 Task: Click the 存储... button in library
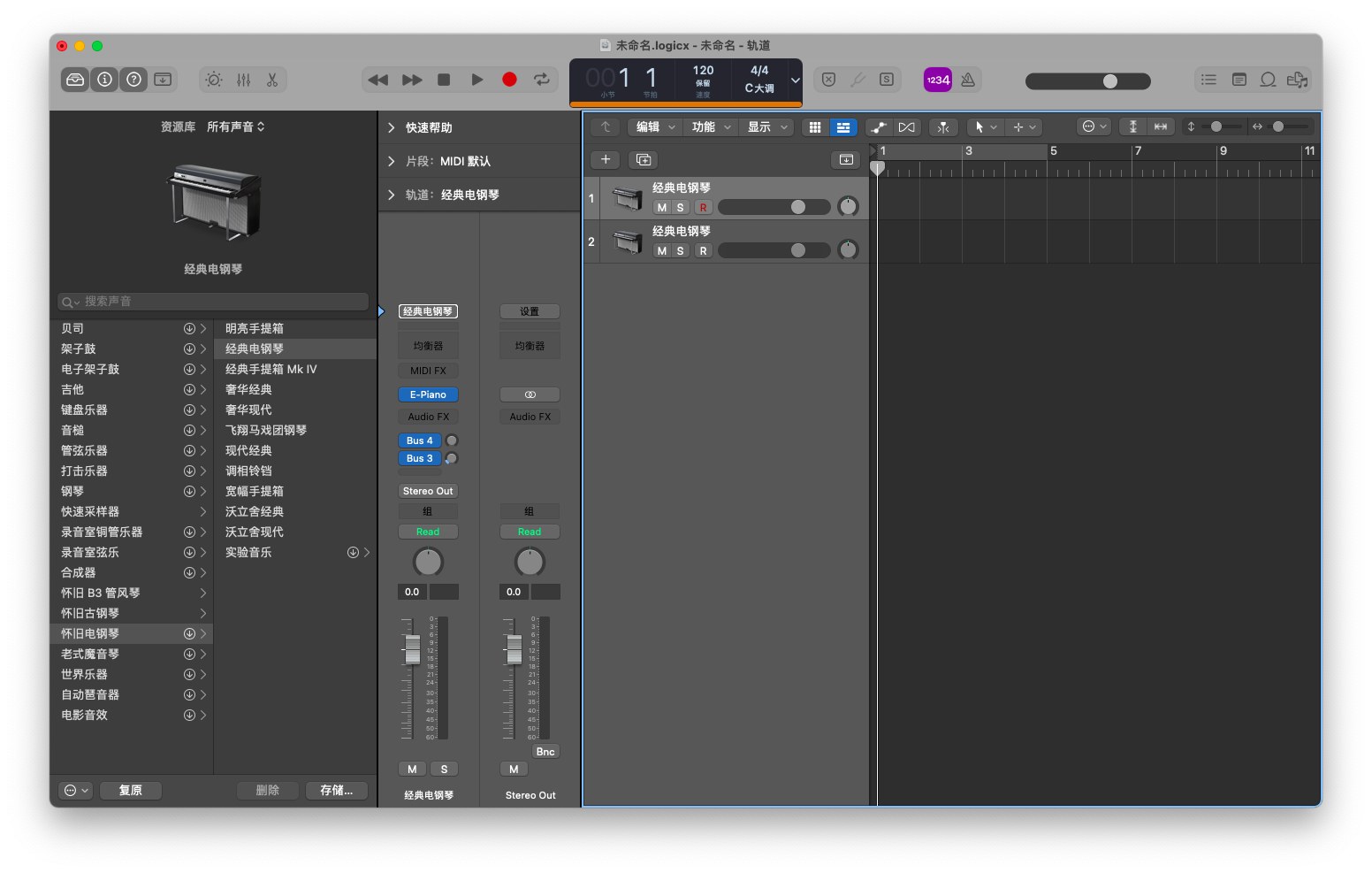click(x=336, y=791)
